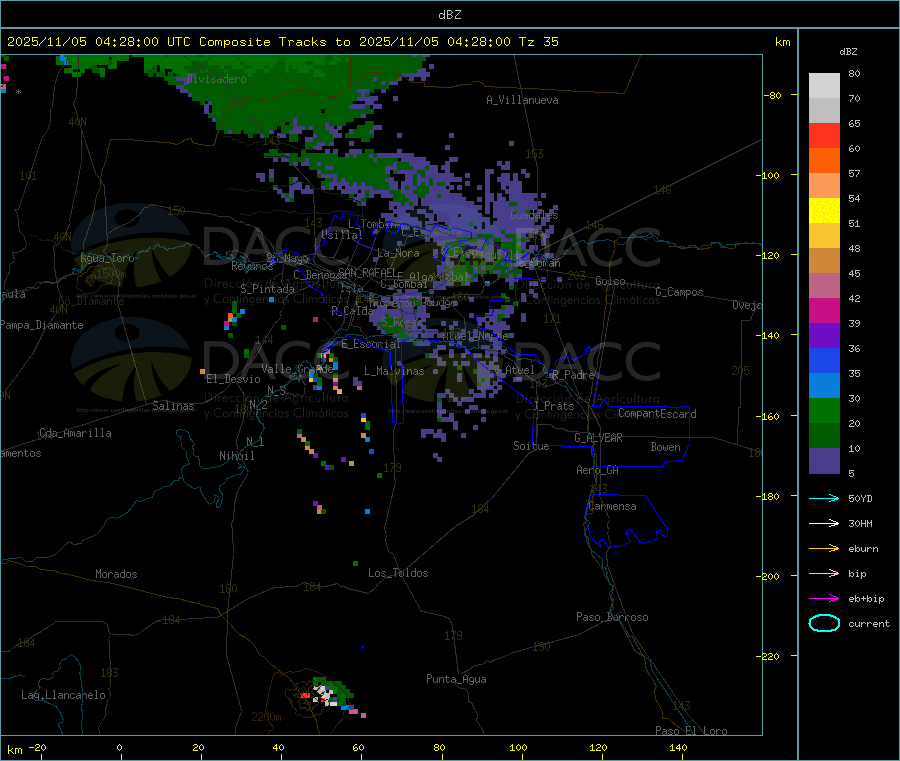The image size is (900, 761).
Task: Click the '-140' tick on right axis
Action: click(770, 335)
